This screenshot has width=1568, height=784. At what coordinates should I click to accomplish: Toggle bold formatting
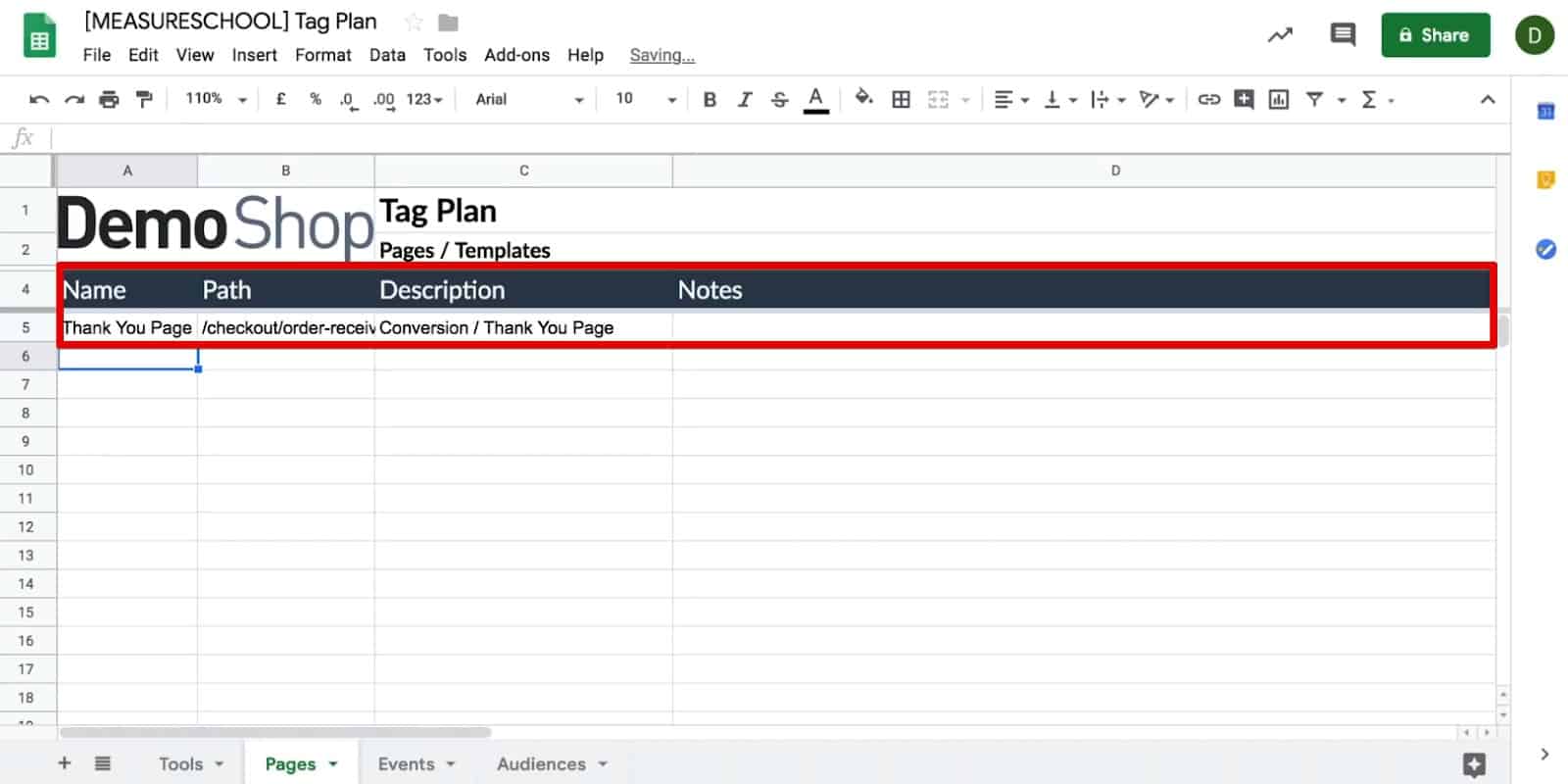710,99
